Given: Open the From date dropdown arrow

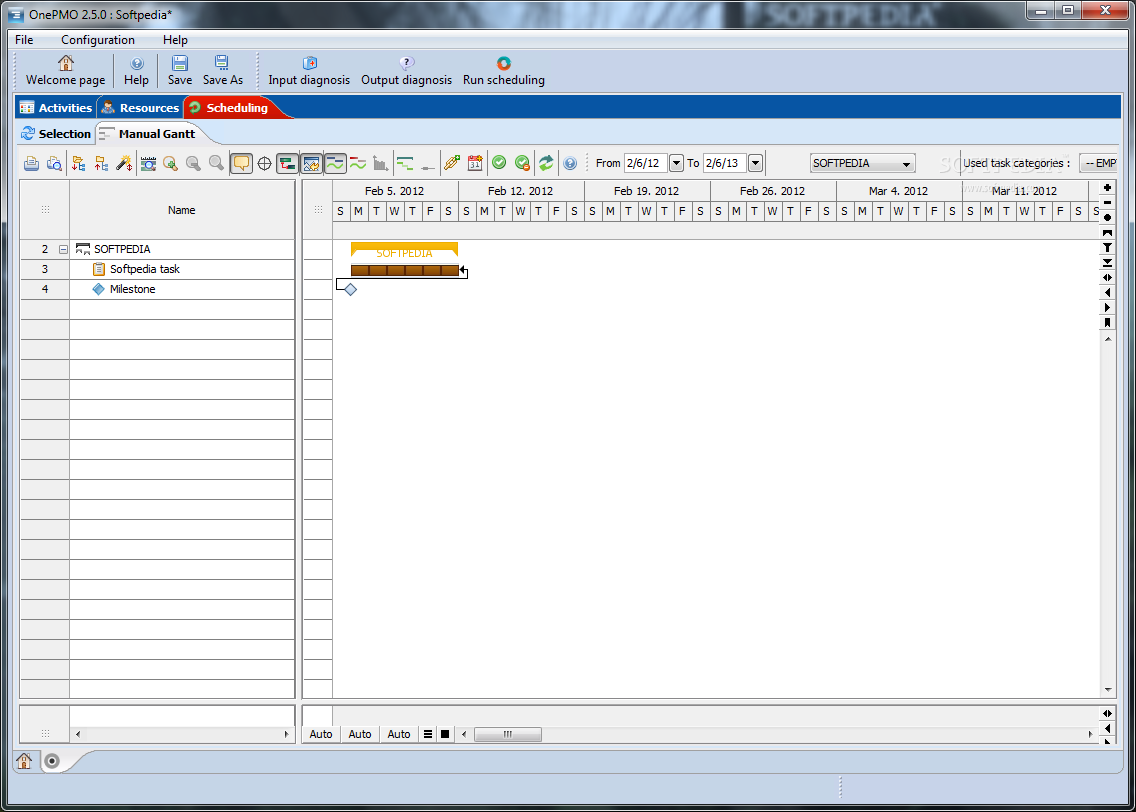Looking at the screenshot, I should point(676,163).
